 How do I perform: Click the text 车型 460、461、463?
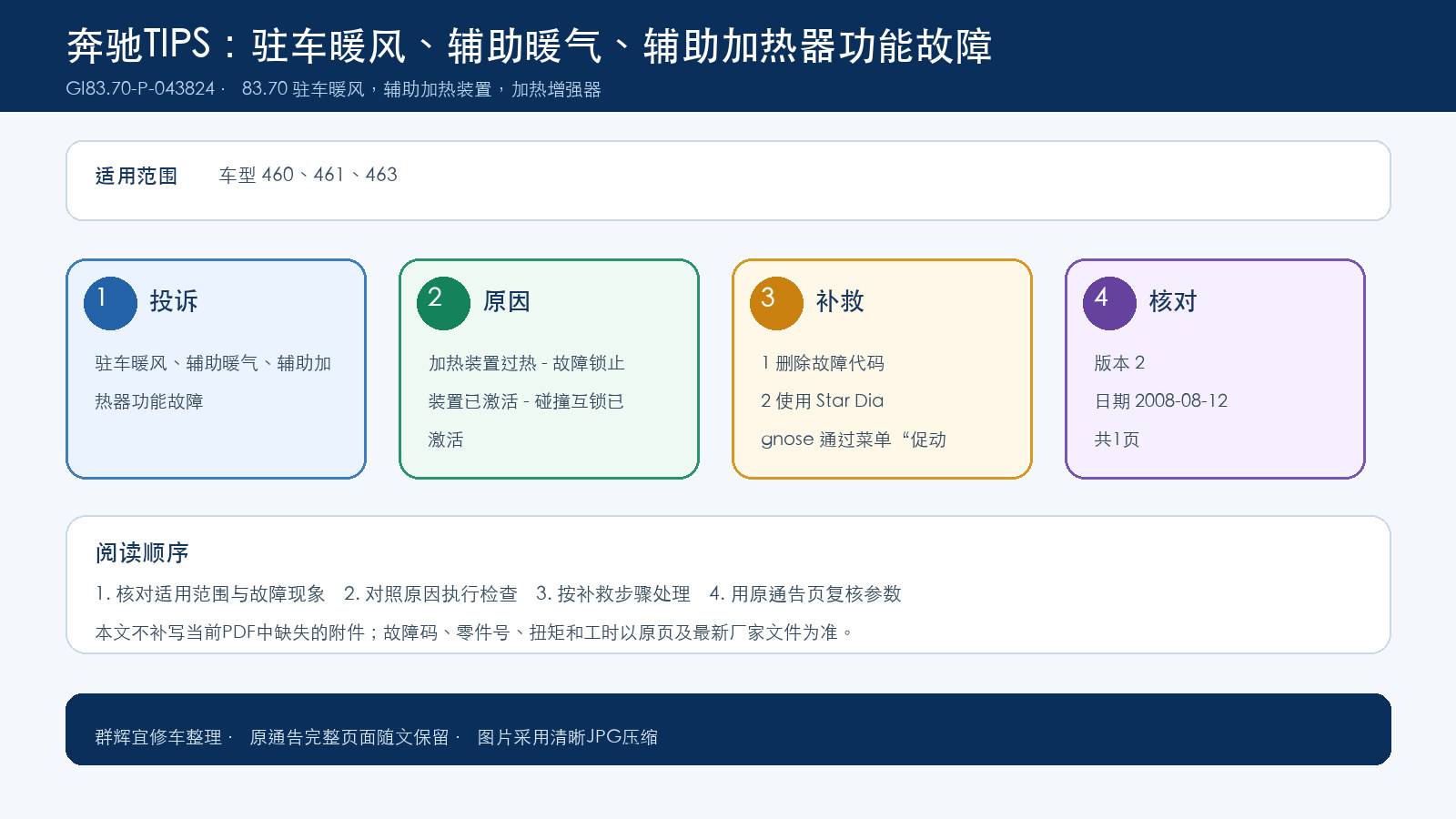[308, 175]
